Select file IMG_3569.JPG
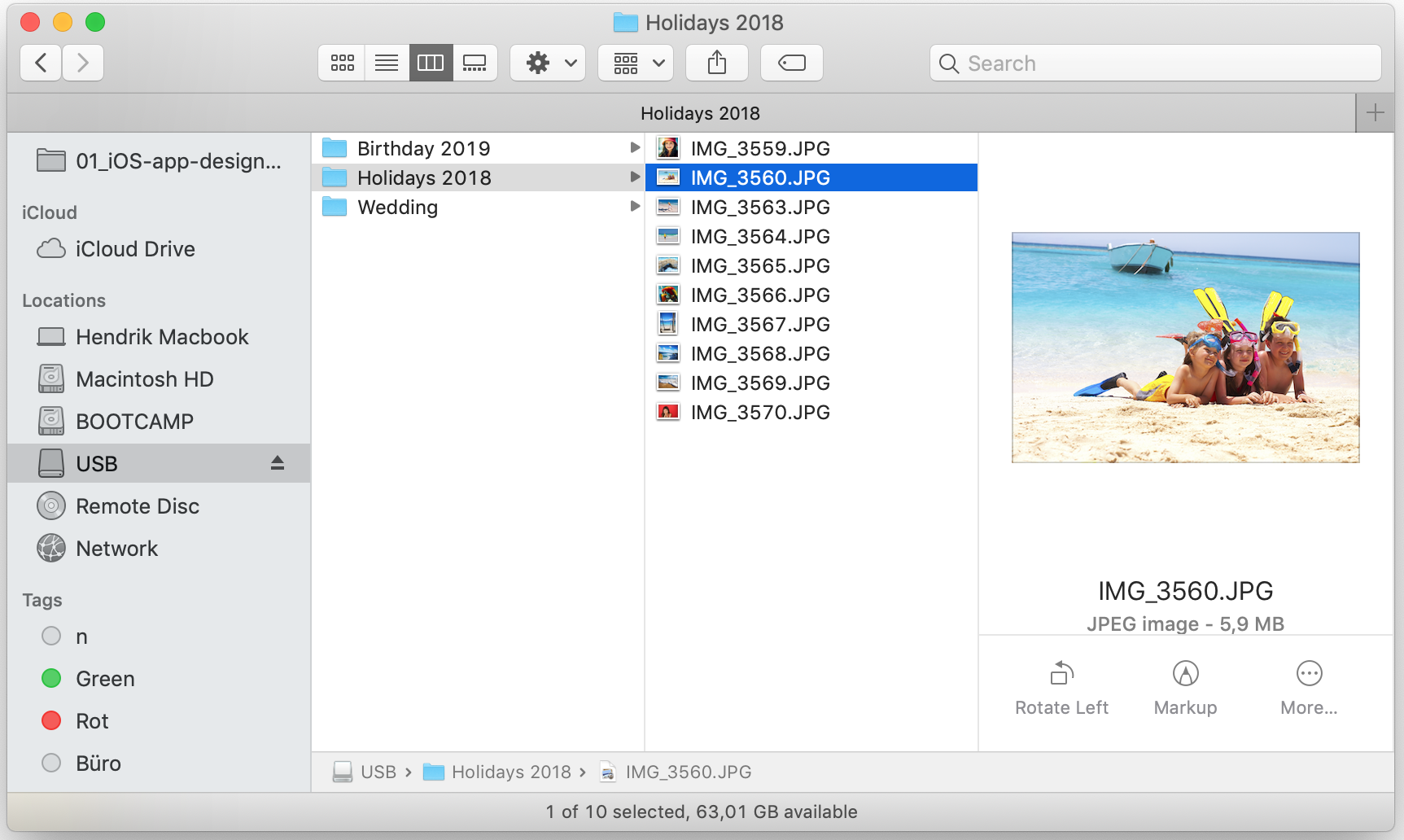The height and width of the screenshot is (840, 1404). (811, 383)
